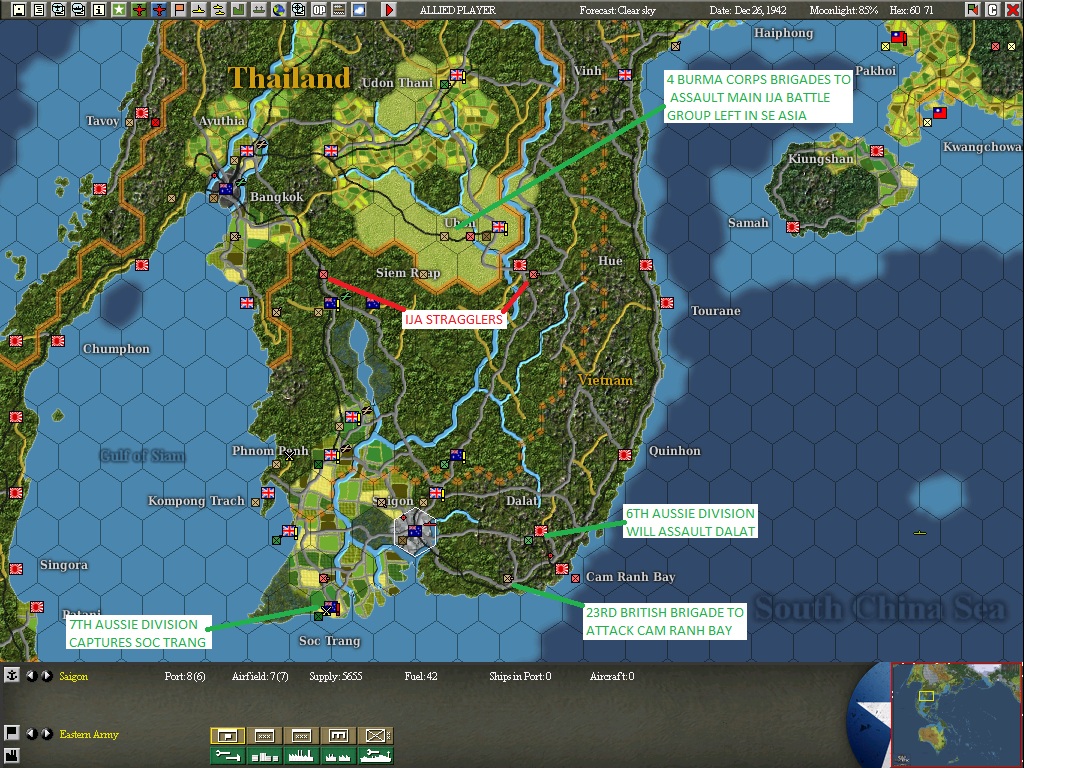This screenshot has width=1078, height=774.
Task: Click the orange flag toolbar icon
Action: click(179, 10)
